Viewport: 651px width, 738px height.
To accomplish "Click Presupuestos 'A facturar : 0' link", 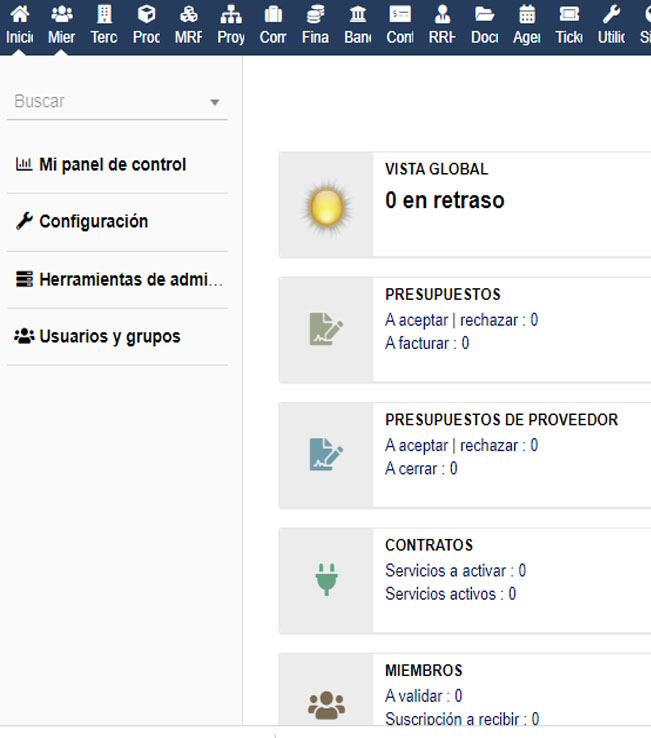I will click(x=427, y=343).
